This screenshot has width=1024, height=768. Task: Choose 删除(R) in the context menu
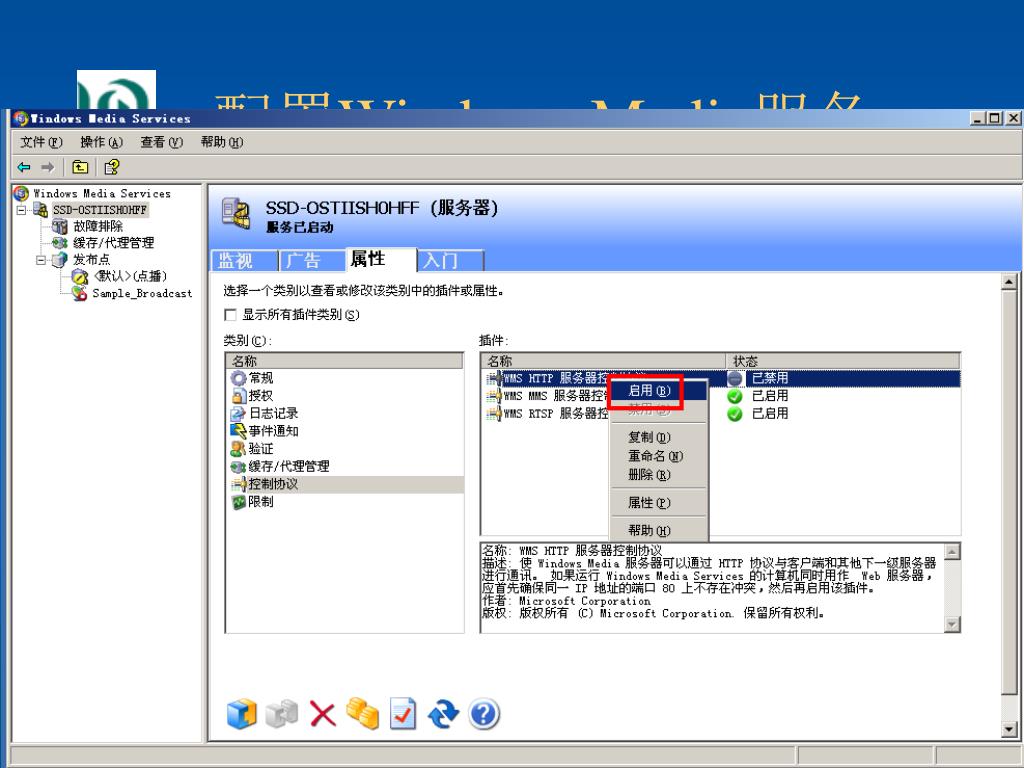658,475
